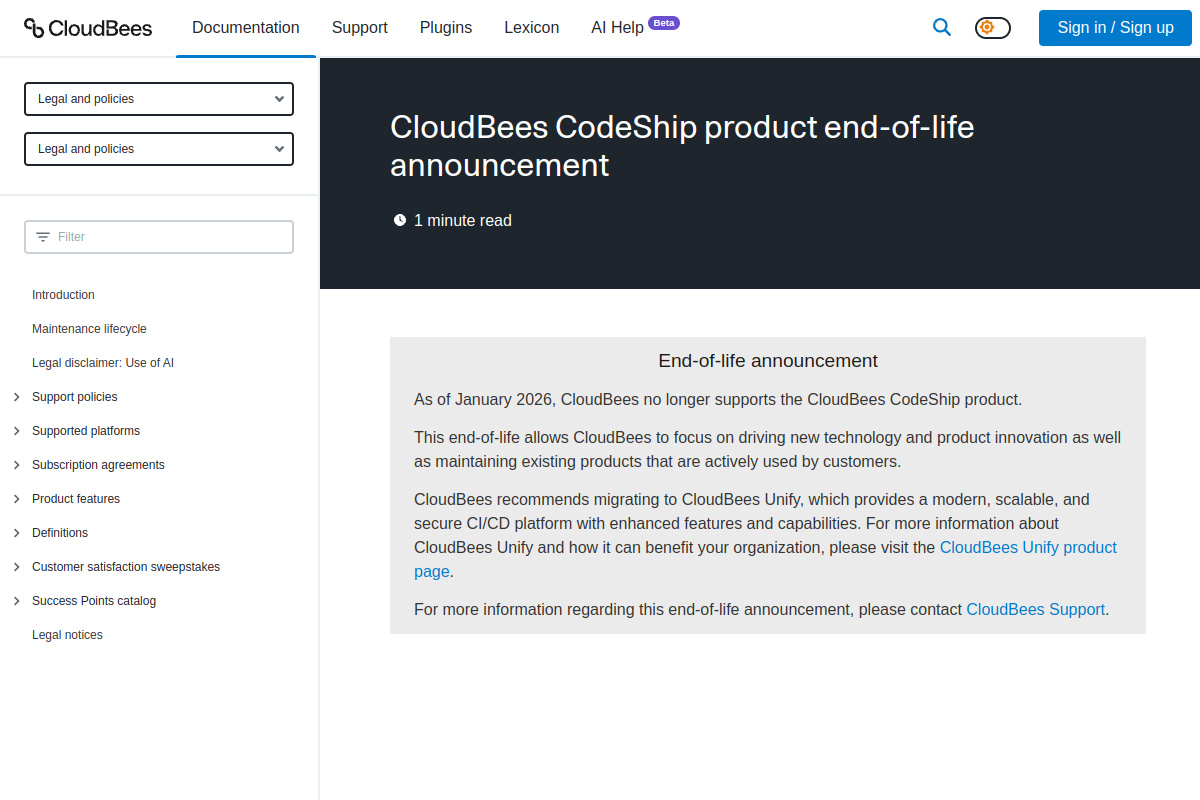Image resolution: width=1200 pixels, height=800 pixels.
Task: Expand the Success Points catalog section
Action: [x=16, y=601]
